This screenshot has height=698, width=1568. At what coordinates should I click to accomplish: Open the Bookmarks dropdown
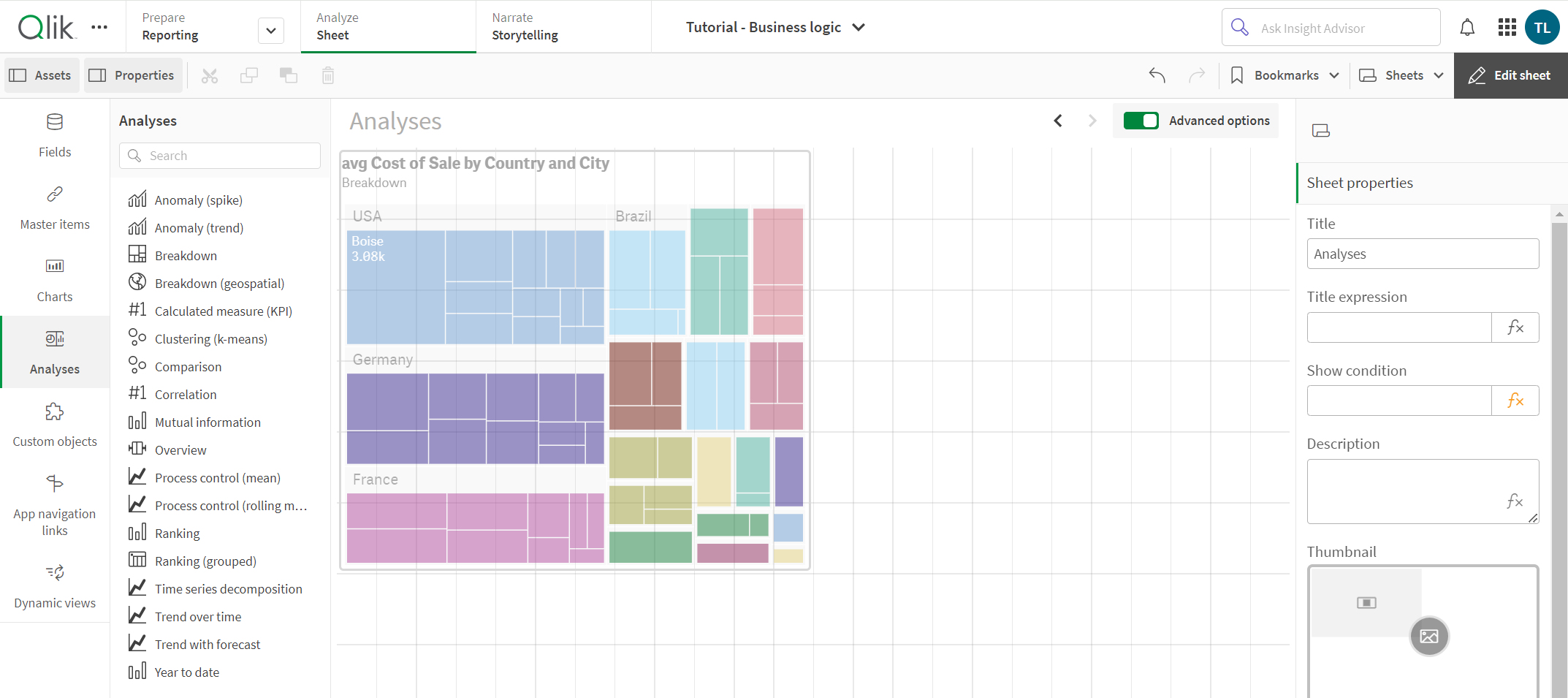[1285, 75]
